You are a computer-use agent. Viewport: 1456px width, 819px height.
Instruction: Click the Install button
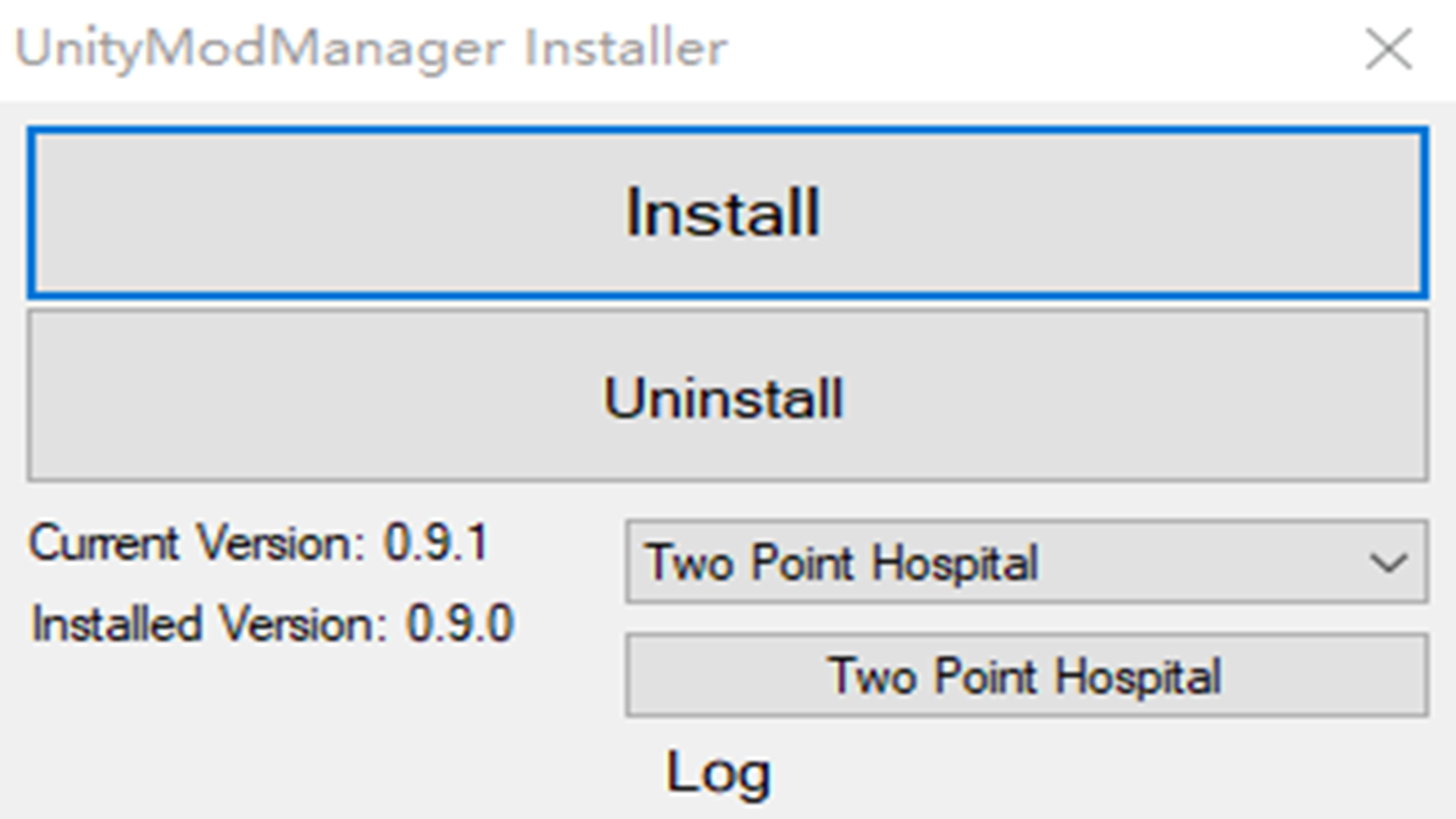(726, 212)
